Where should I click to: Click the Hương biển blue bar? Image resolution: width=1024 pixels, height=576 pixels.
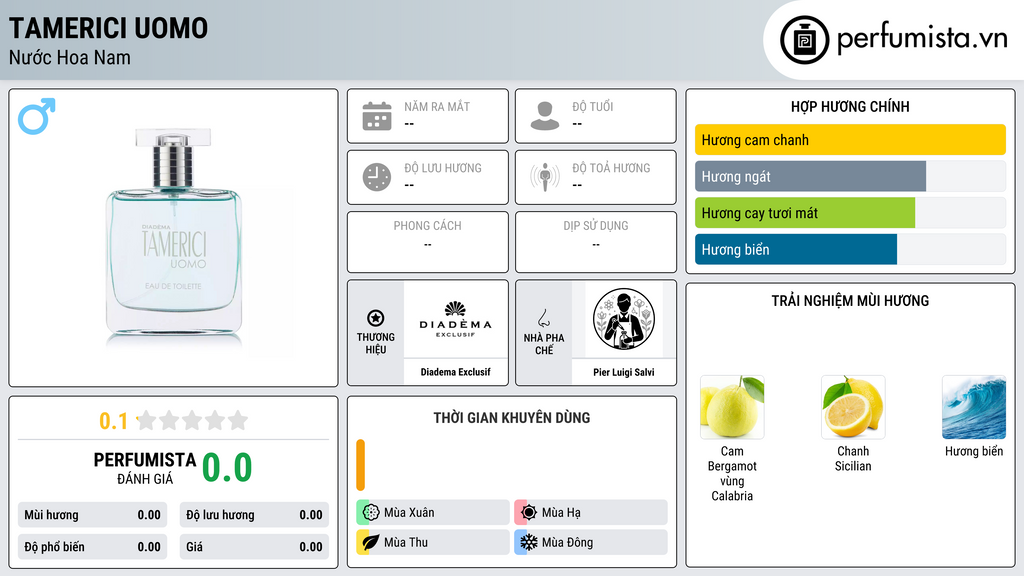click(x=796, y=249)
